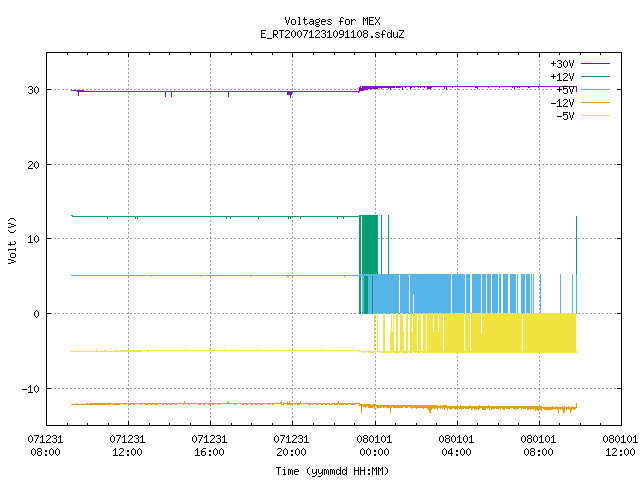Click the orange -12V legend line sample

coord(595,102)
